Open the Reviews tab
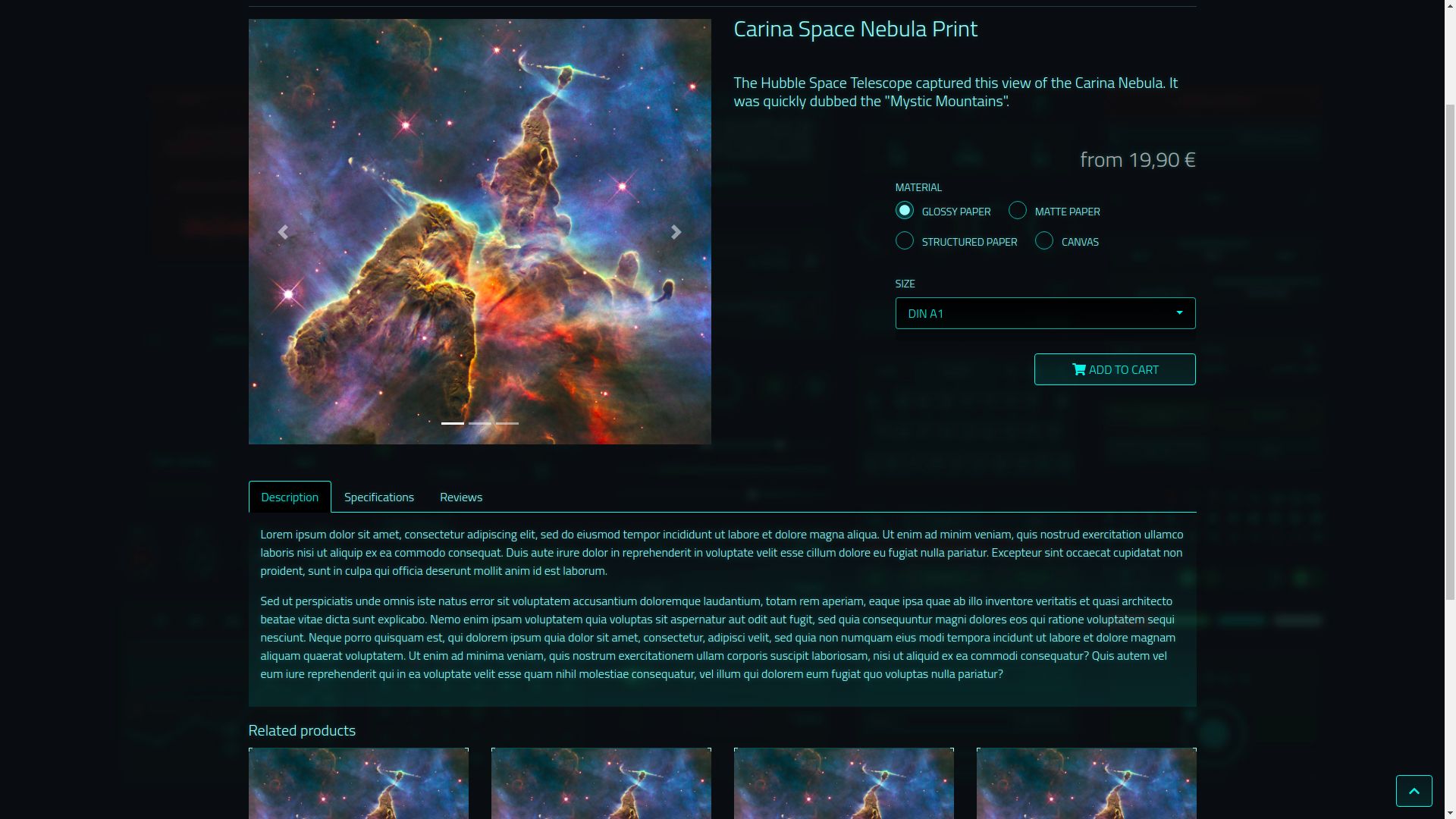The height and width of the screenshot is (819, 1456). [461, 497]
